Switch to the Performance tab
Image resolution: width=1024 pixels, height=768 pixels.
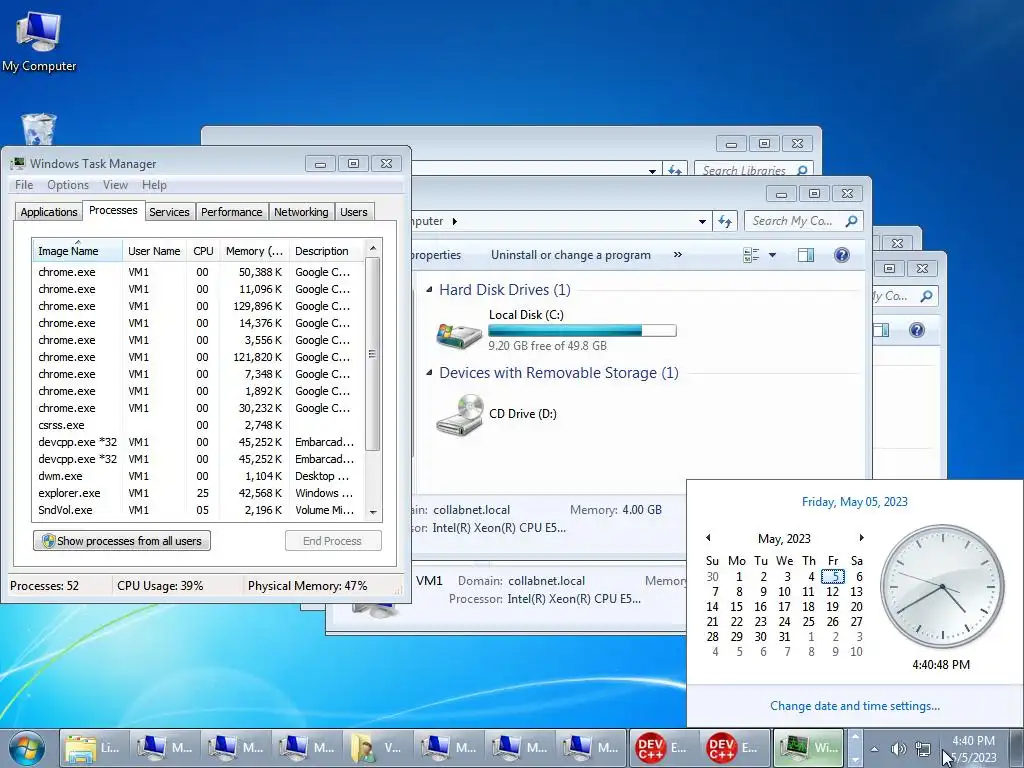[x=231, y=212]
